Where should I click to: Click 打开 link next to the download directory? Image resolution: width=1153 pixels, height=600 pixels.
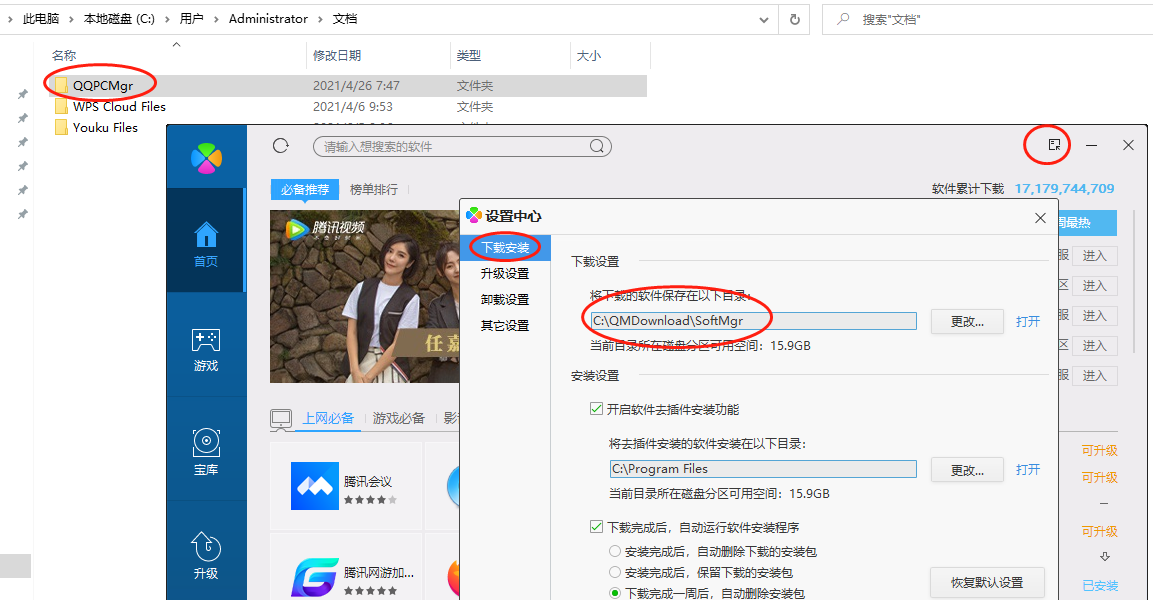(x=1028, y=321)
